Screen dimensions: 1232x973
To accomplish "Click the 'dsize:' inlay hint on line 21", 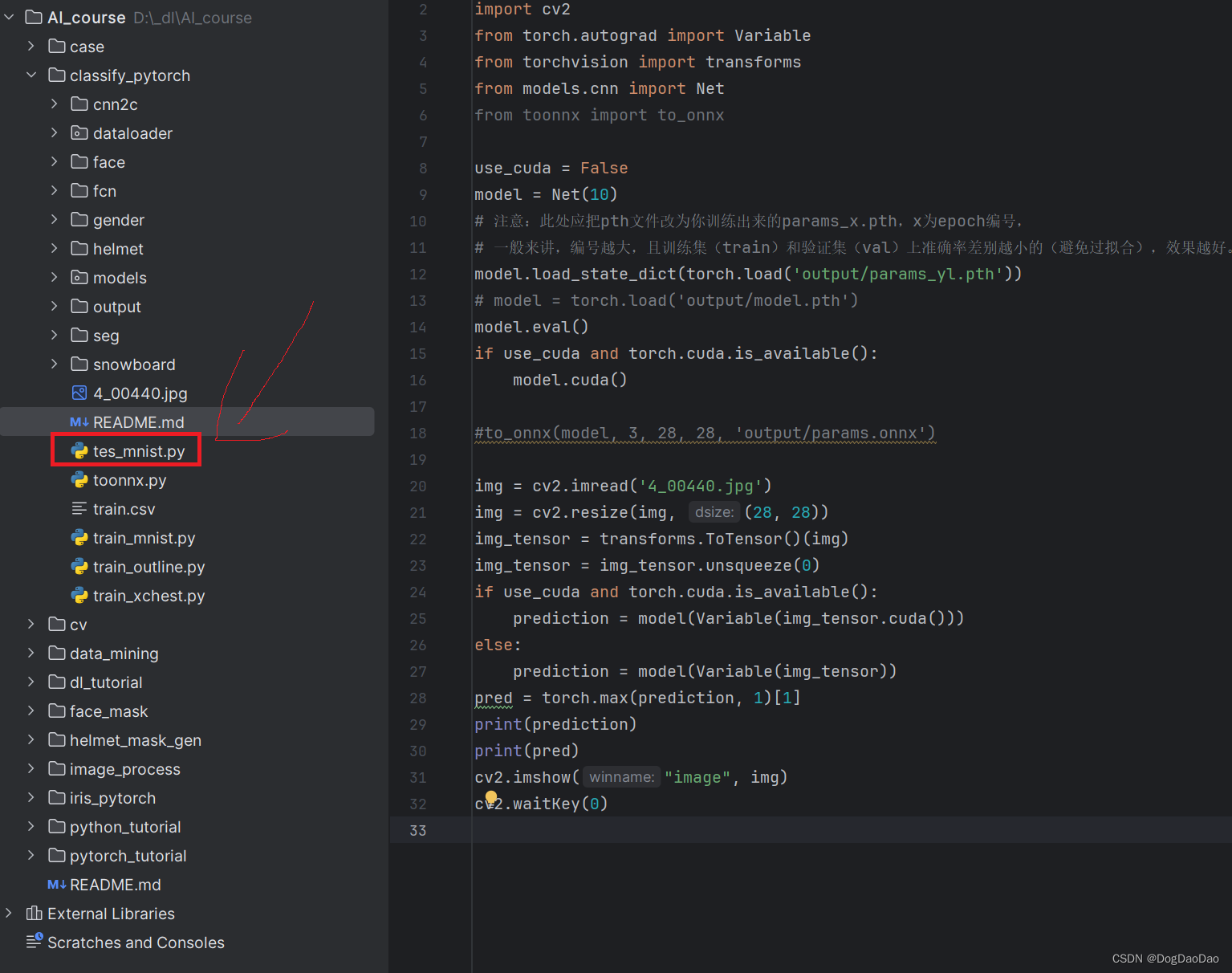I will (x=714, y=512).
